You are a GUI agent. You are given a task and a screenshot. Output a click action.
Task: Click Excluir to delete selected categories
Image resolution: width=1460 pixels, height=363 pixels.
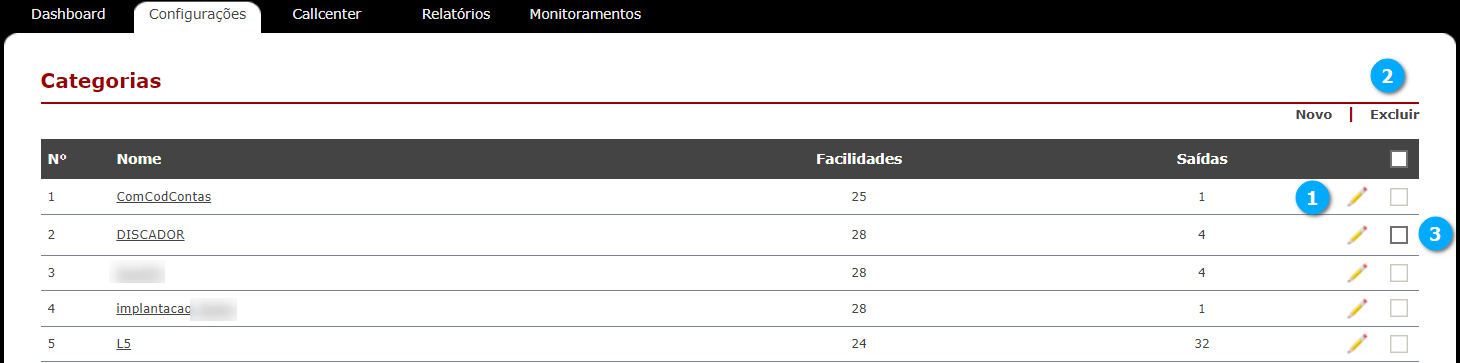pyautogui.click(x=1394, y=115)
